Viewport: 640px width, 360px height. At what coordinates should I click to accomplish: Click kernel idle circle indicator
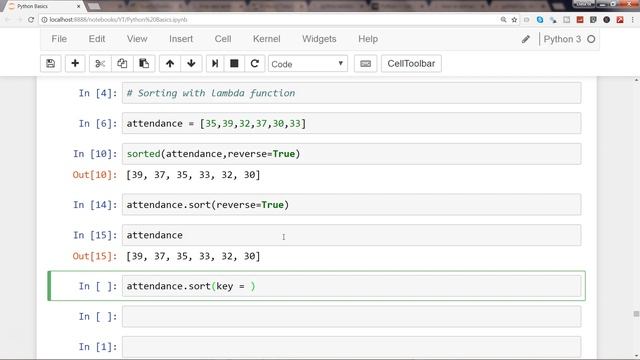(591, 39)
